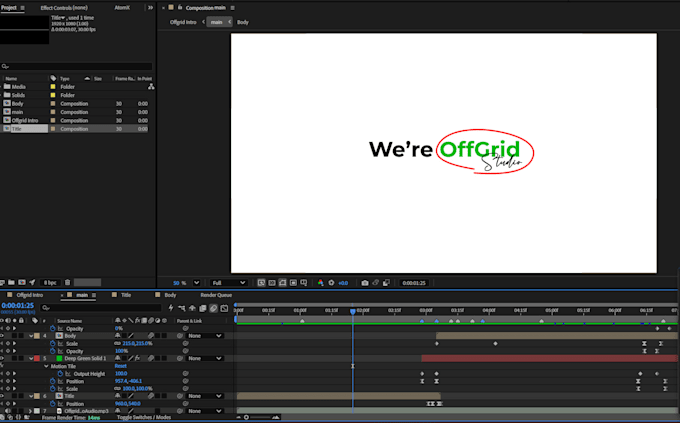The image size is (680, 423).
Task: Click the draft 3D lightning icon
Action: click(x=171, y=308)
